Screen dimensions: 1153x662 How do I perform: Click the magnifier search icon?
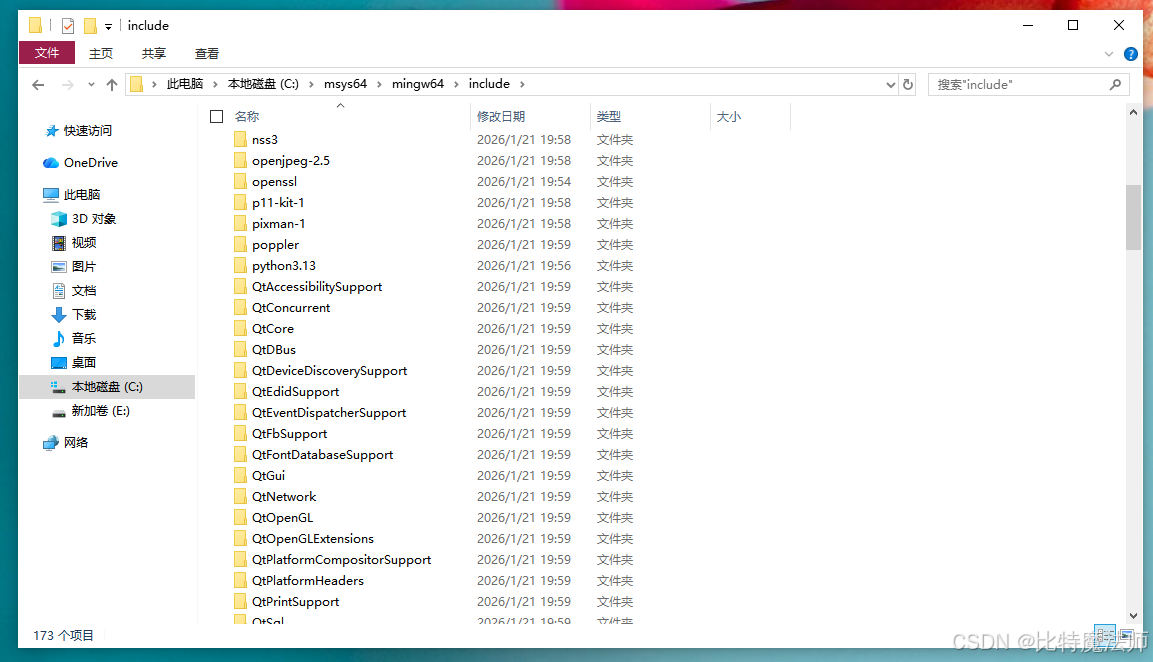1115,85
